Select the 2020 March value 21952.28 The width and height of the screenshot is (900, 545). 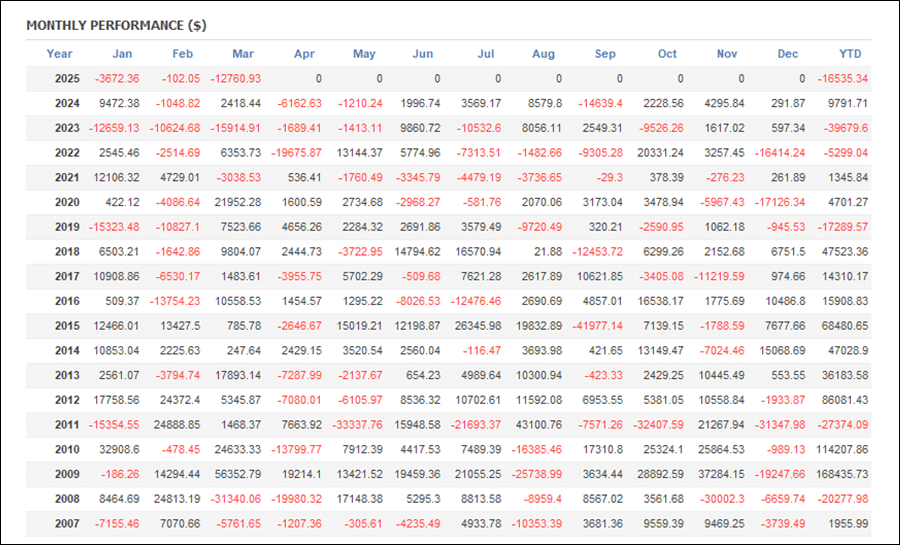point(238,203)
